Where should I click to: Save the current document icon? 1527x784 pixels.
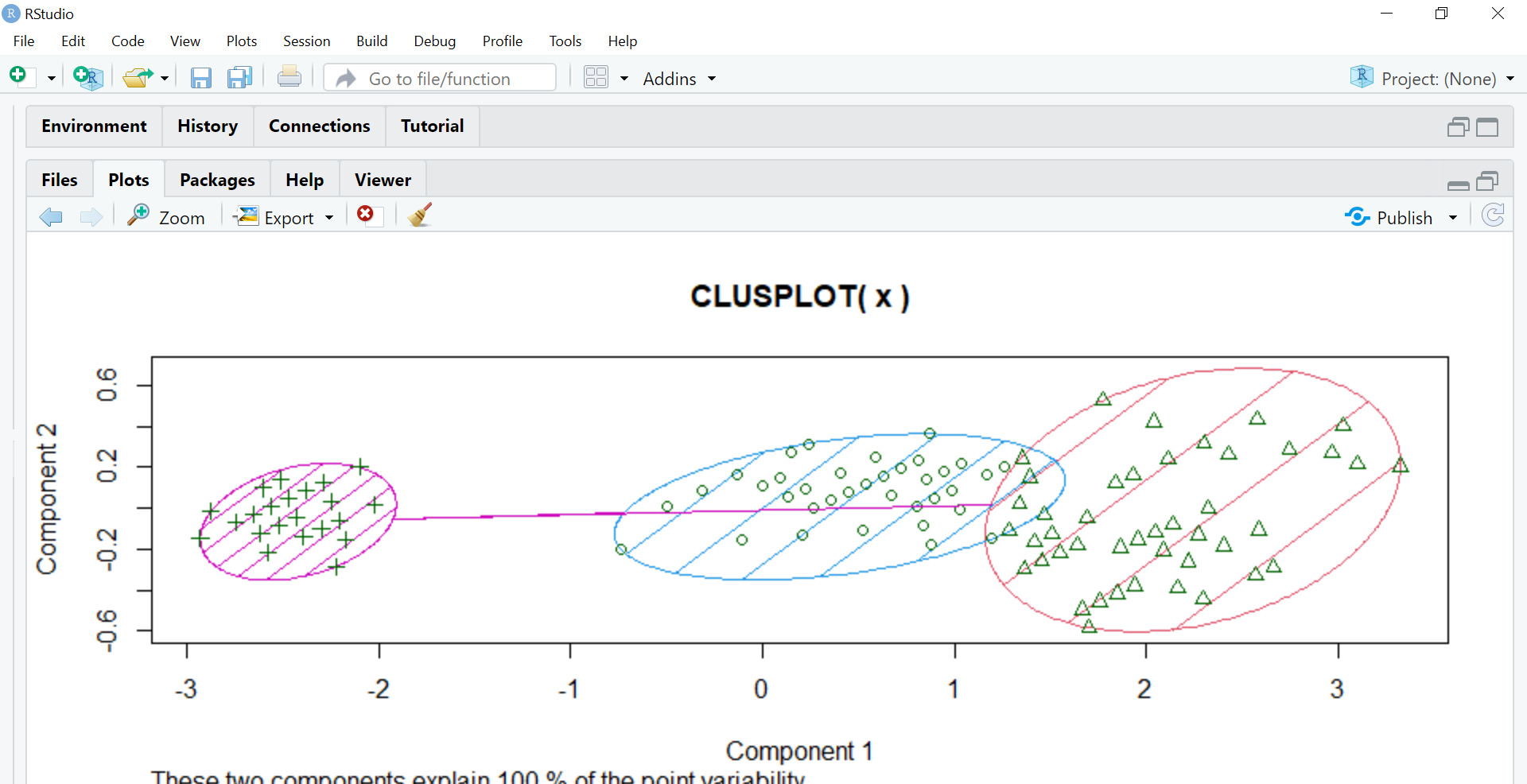click(x=201, y=78)
